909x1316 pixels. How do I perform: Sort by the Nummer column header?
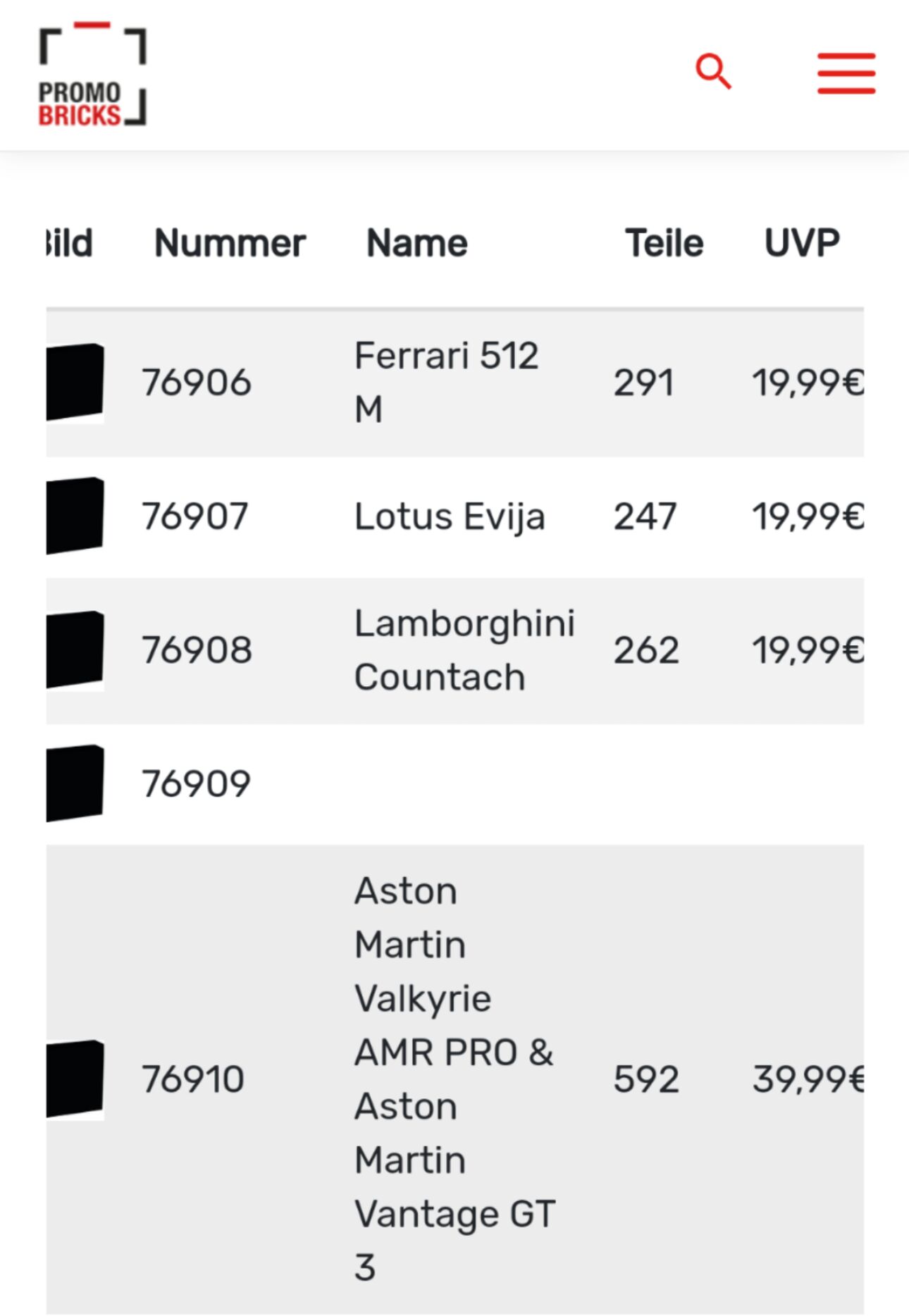pos(230,244)
